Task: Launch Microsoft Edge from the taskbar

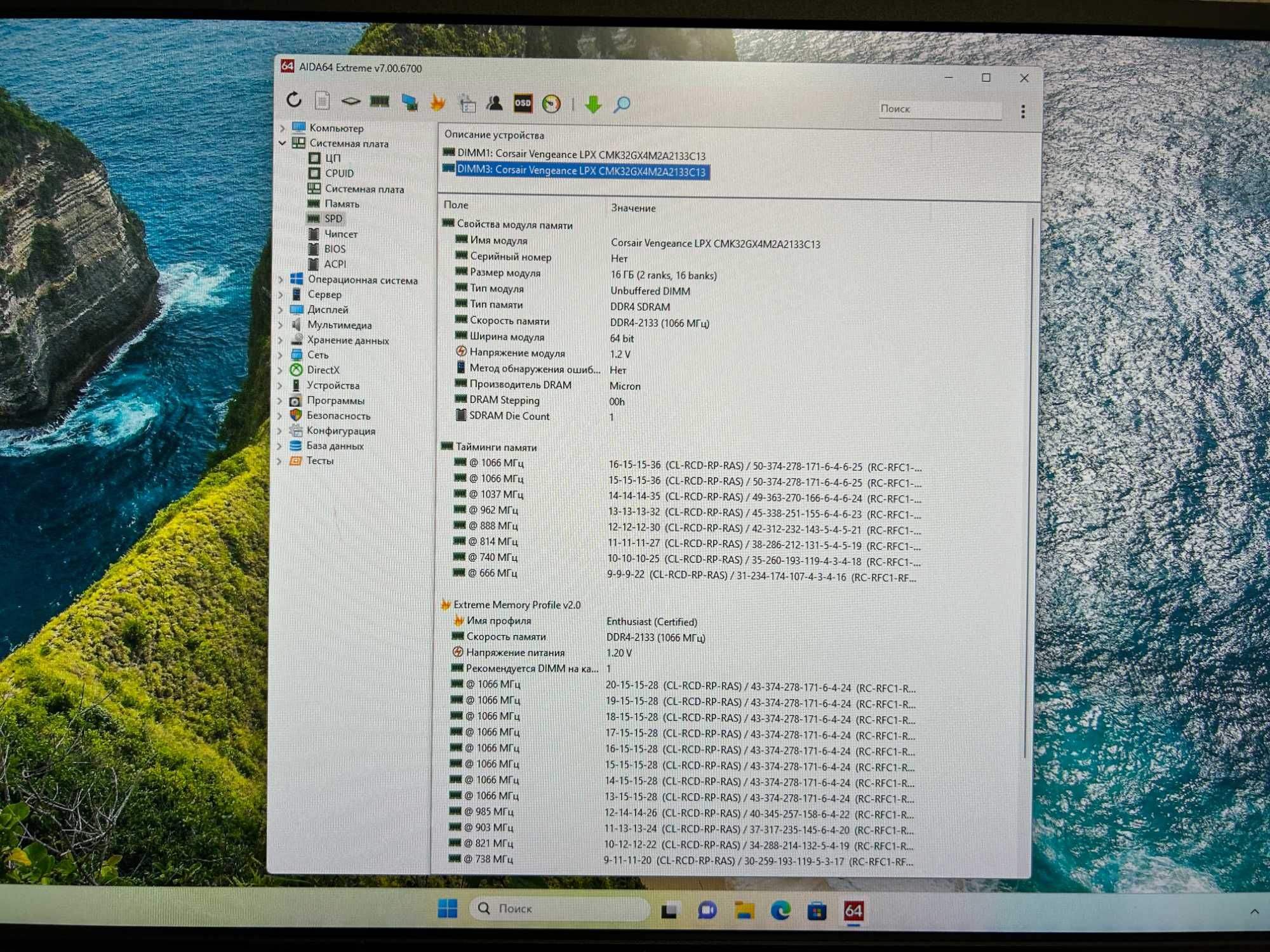Action: coord(780,911)
